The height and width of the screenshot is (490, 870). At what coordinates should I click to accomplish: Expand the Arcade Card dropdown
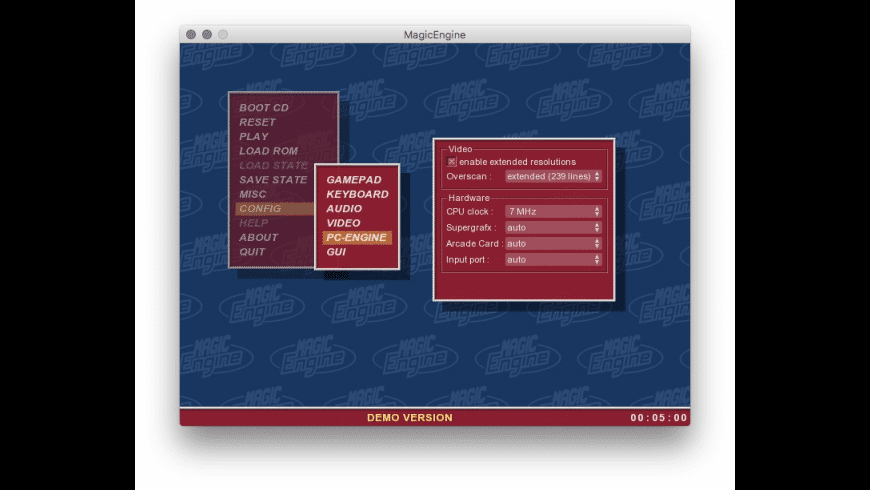click(553, 244)
